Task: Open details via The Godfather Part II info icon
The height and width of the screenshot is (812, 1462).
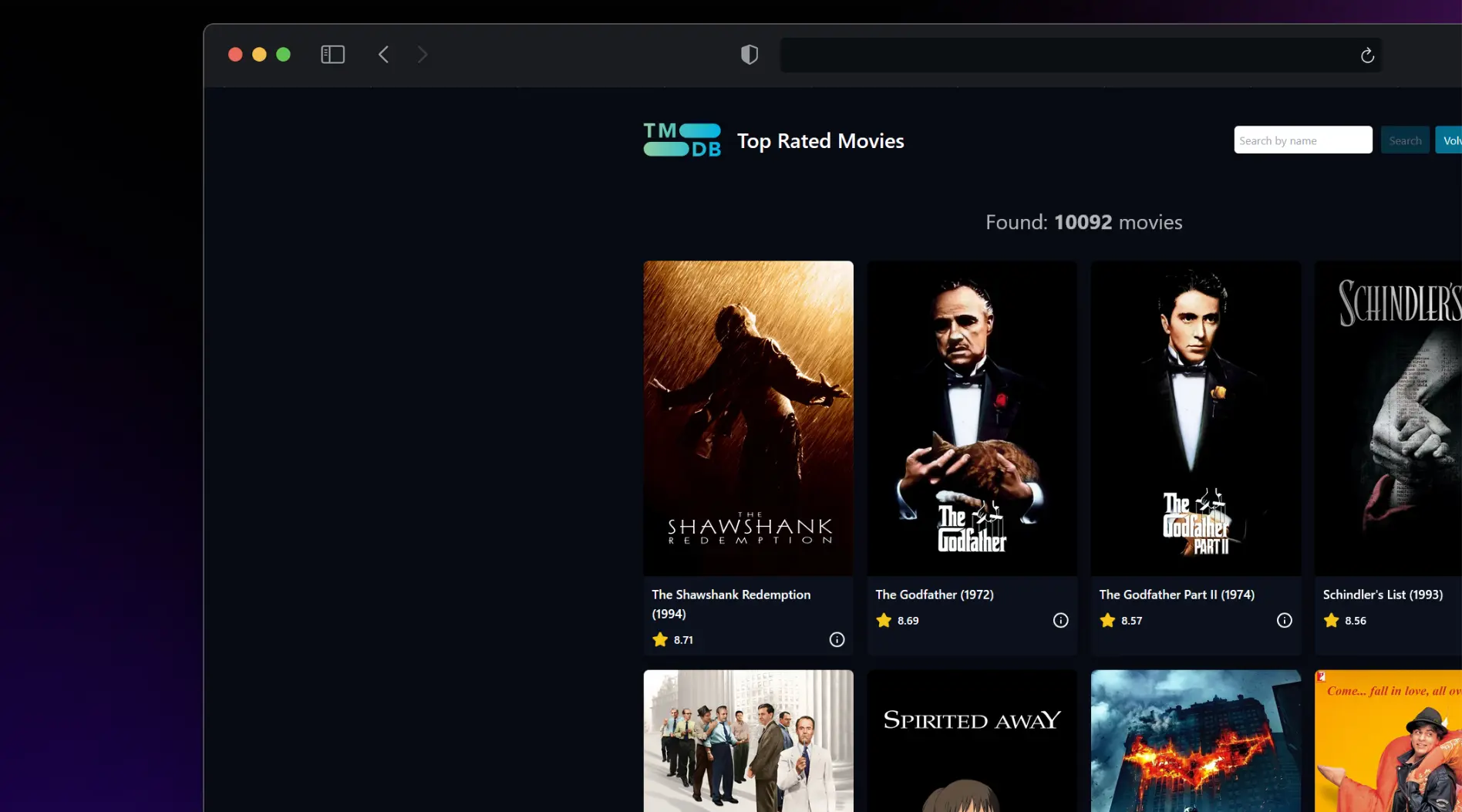Action: [x=1284, y=620]
